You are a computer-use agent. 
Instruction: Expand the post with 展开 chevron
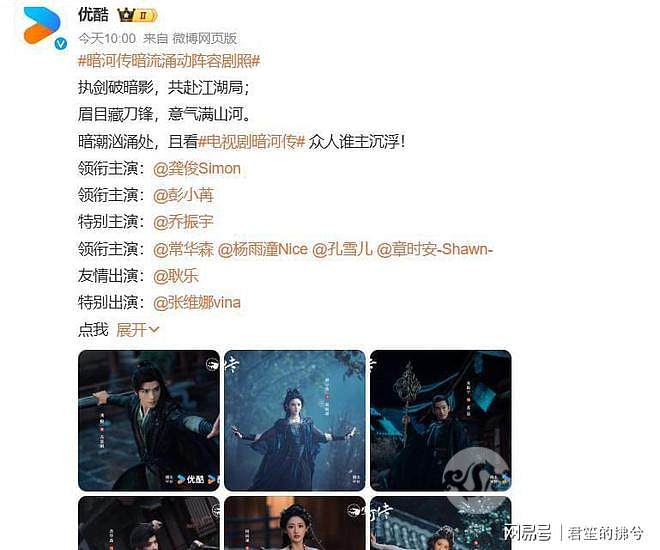pyautogui.click(x=138, y=329)
